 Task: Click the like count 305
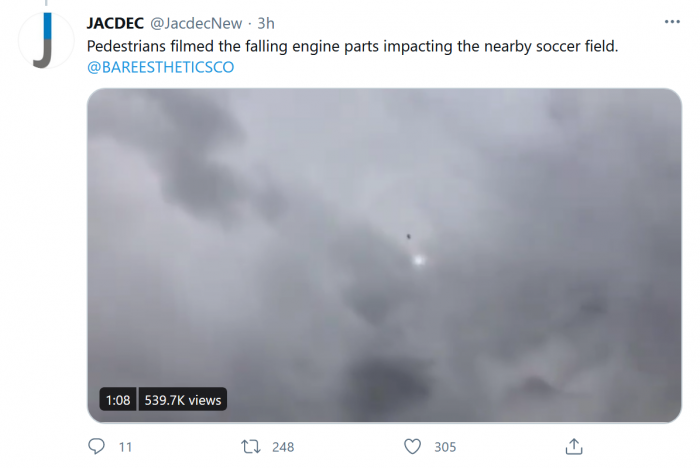pos(445,447)
